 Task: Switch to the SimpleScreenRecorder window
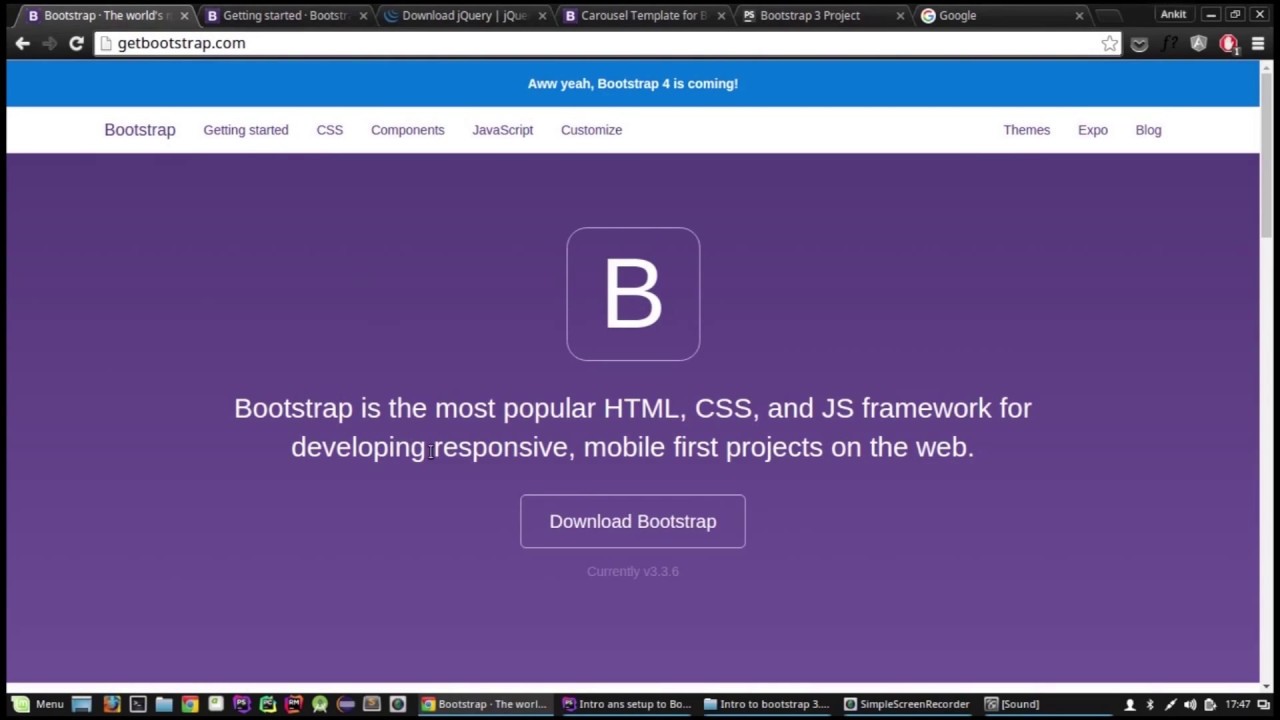click(x=909, y=704)
